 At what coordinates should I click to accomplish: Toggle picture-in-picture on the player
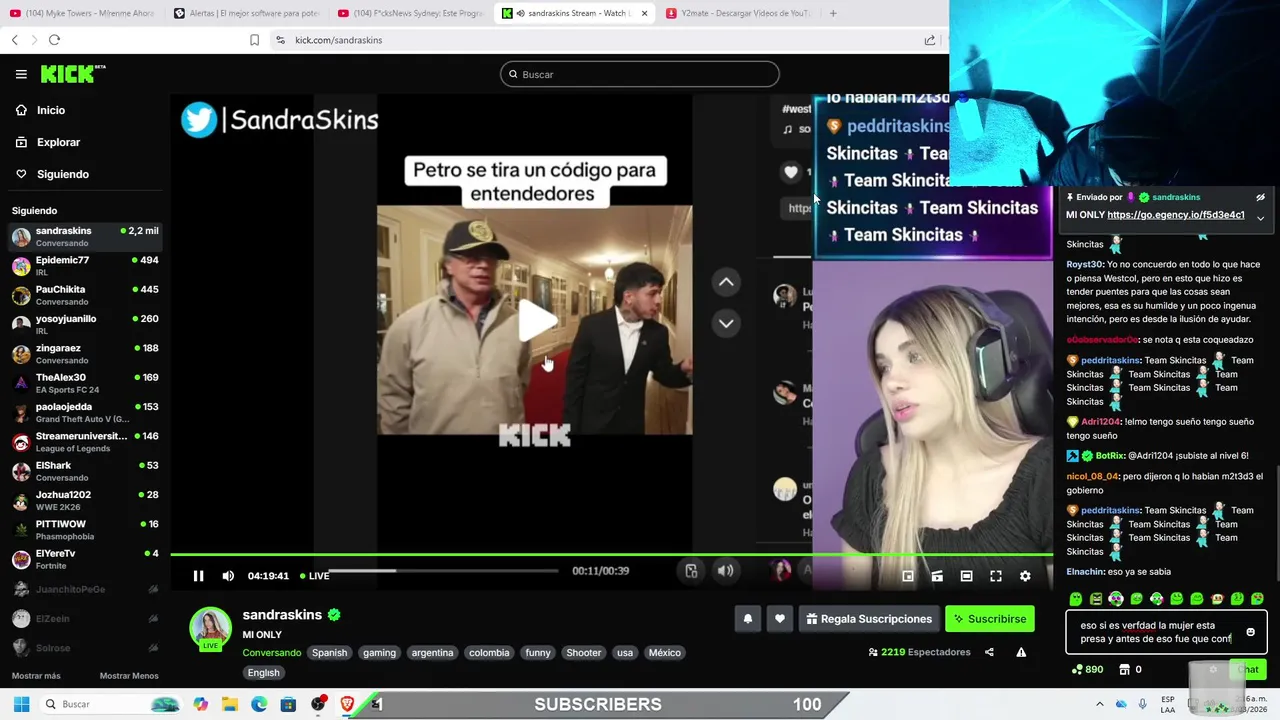[908, 576]
